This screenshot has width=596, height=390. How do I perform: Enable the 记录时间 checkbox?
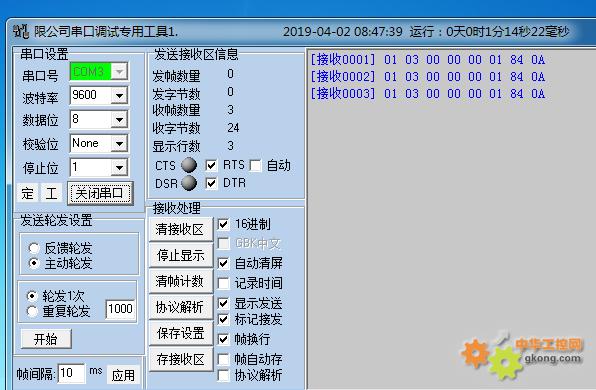point(224,283)
